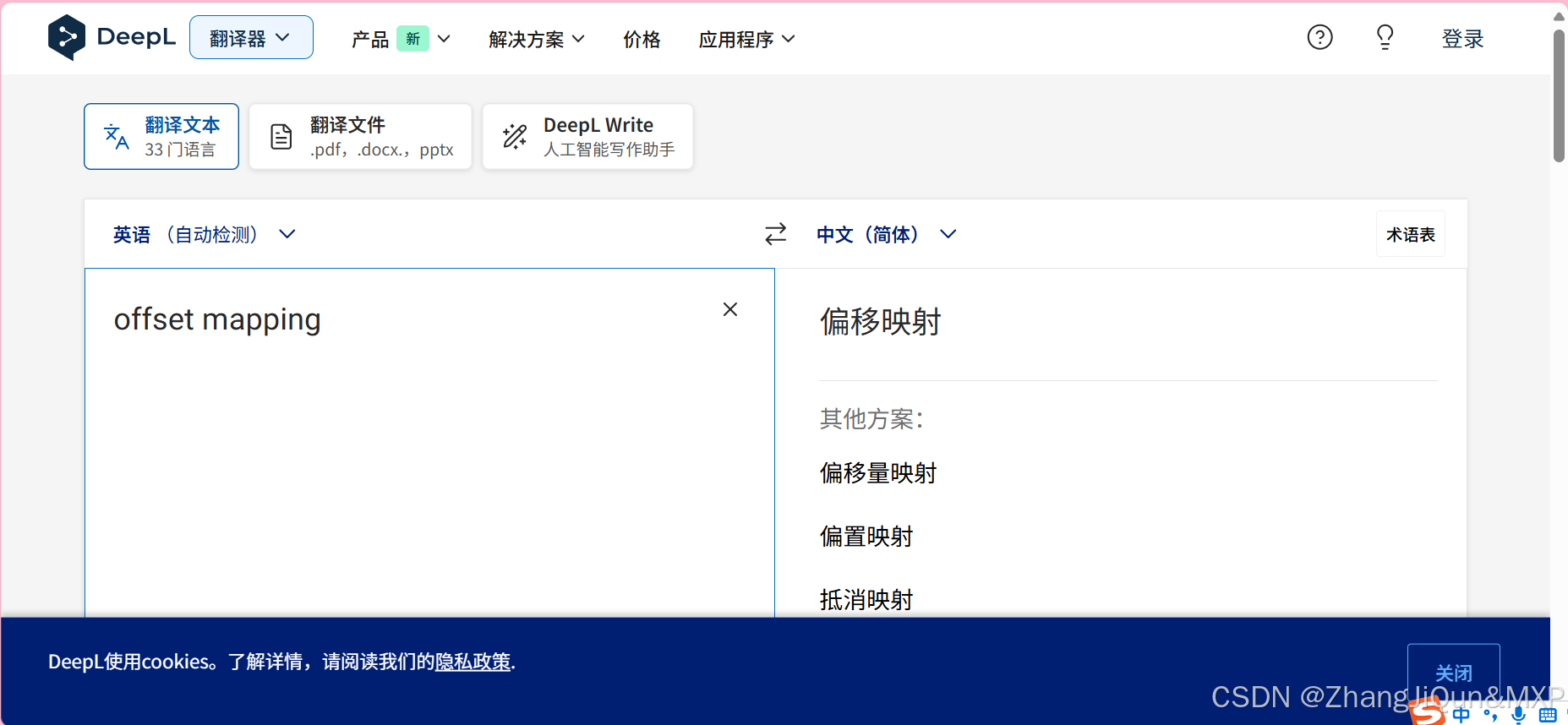The image size is (1568, 725).
Task: Click the 新 badge next to 产品
Action: [x=413, y=39]
